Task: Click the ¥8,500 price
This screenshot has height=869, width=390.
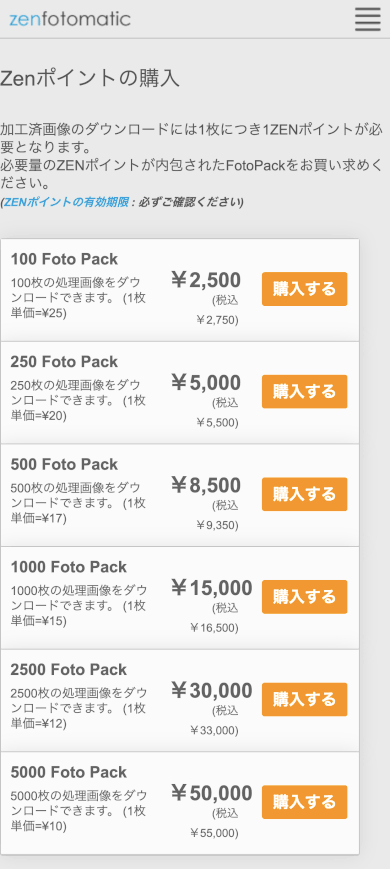Action: pyautogui.click(x=206, y=485)
